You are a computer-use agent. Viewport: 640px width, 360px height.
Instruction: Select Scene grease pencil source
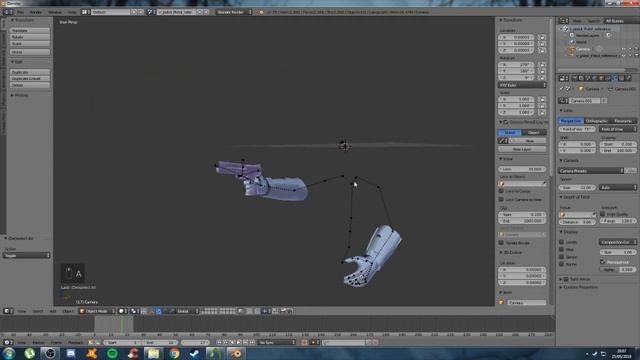(510, 132)
